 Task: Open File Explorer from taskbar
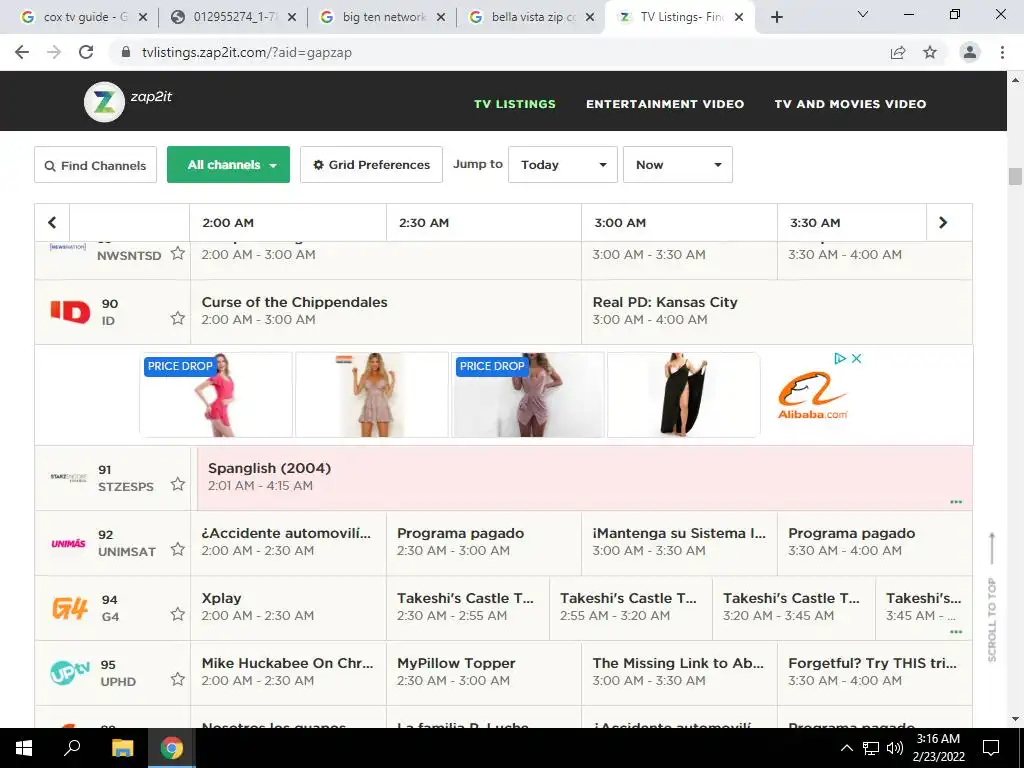122,748
